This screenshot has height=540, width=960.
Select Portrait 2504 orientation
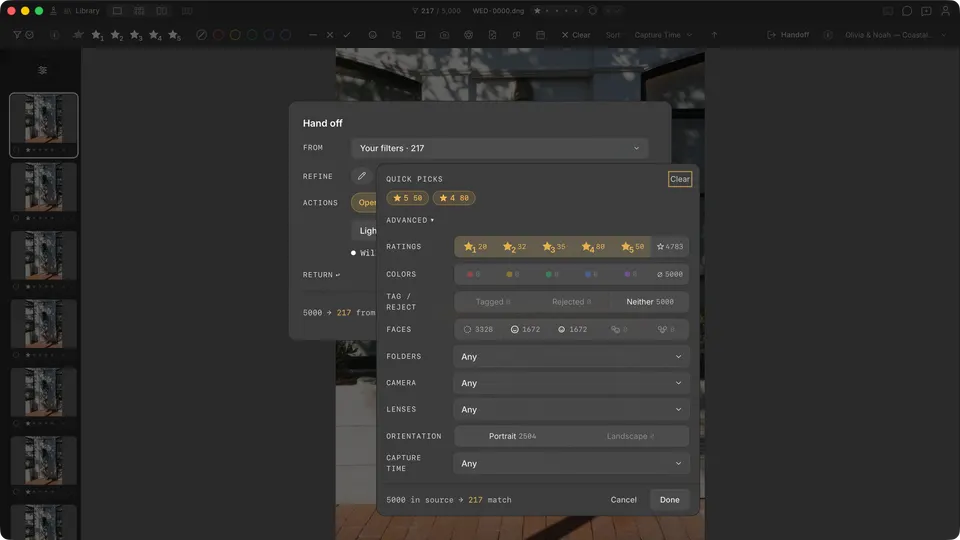(x=512, y=436)
